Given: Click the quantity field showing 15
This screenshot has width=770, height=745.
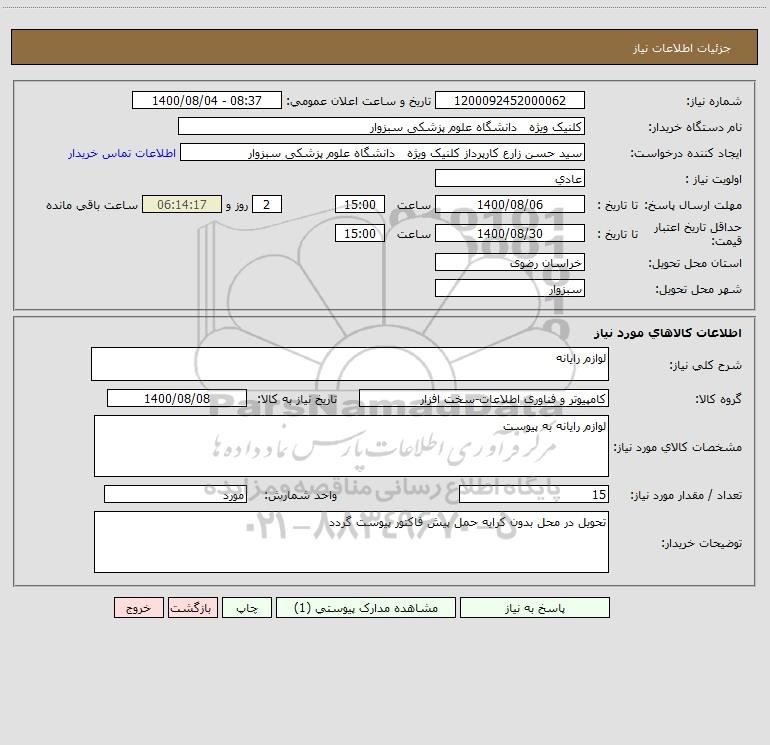Looking at the screenshot, I should 534,494.
